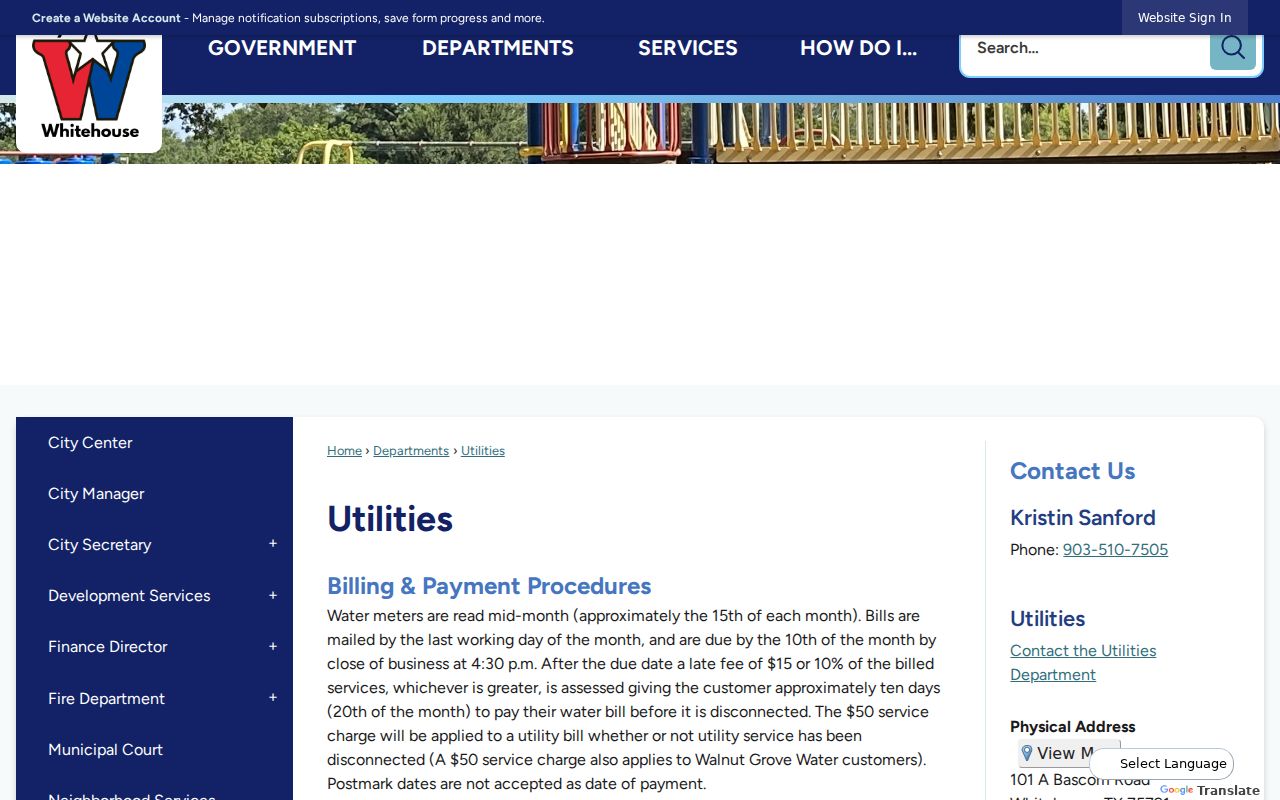Select City Manager in the sidebar
The height and width of the screenshot is (800, 1280).
(96, 494)
